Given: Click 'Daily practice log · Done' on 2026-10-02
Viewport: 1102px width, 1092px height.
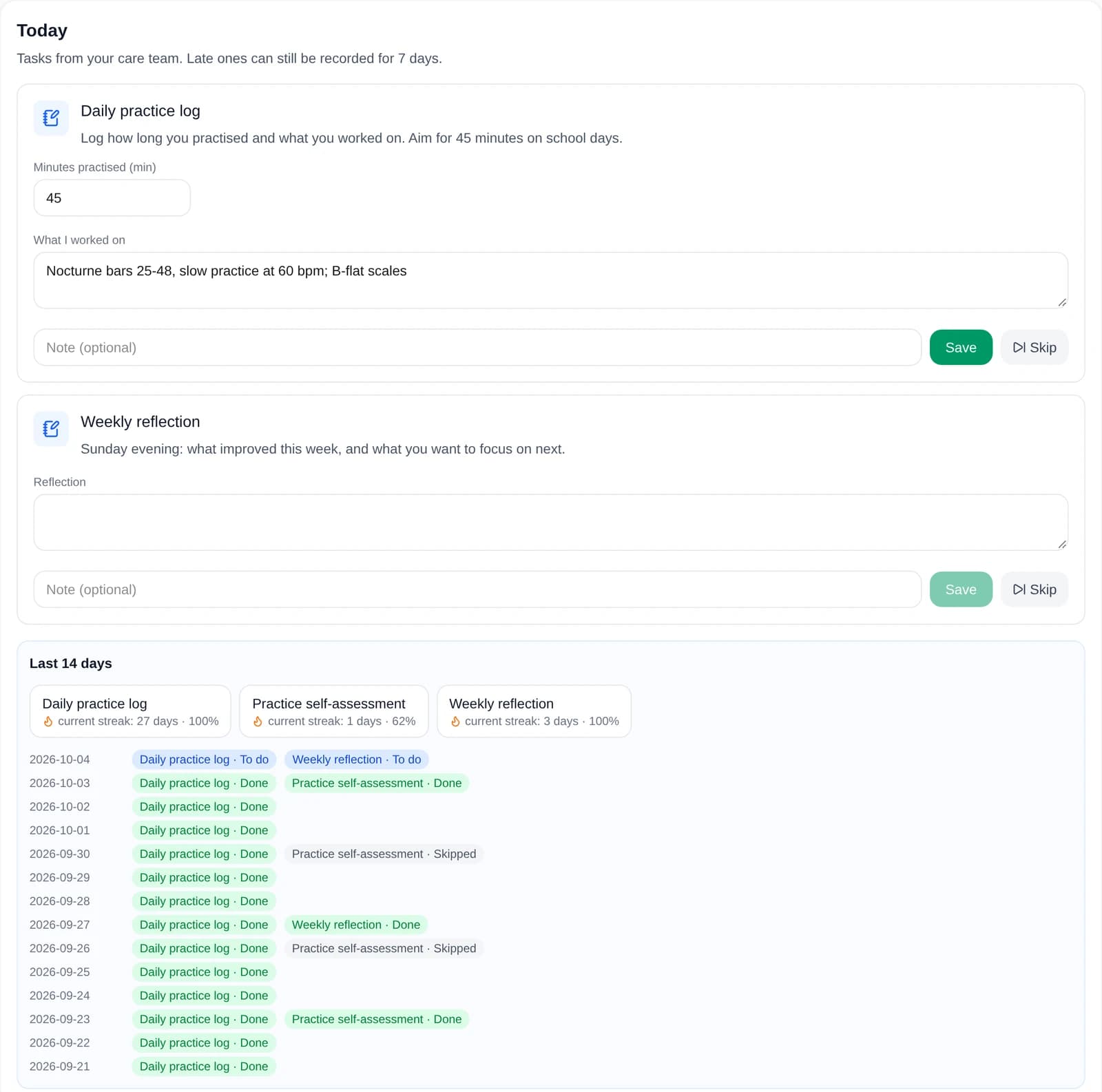Looking at the screenshot, I should 204,807.
